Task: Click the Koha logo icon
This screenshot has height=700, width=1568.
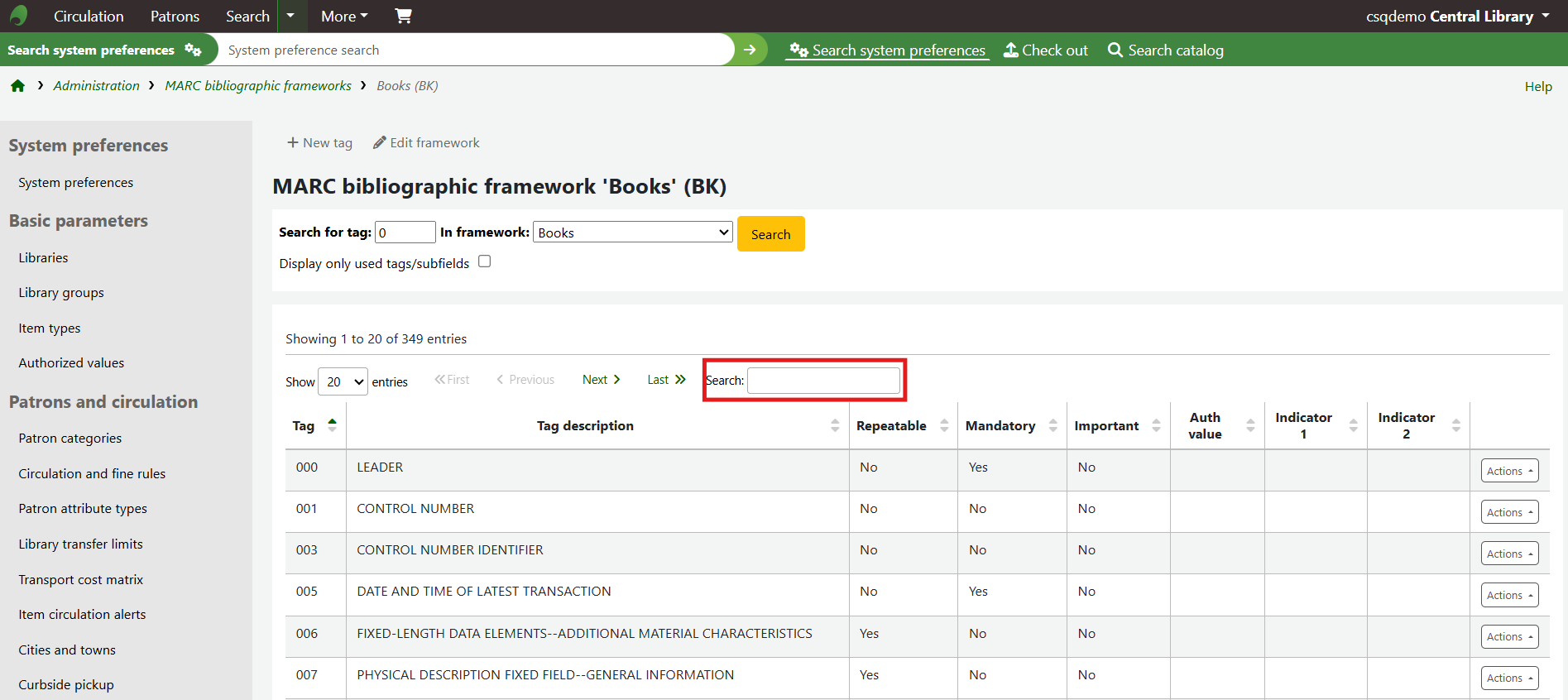Action: 18,16
